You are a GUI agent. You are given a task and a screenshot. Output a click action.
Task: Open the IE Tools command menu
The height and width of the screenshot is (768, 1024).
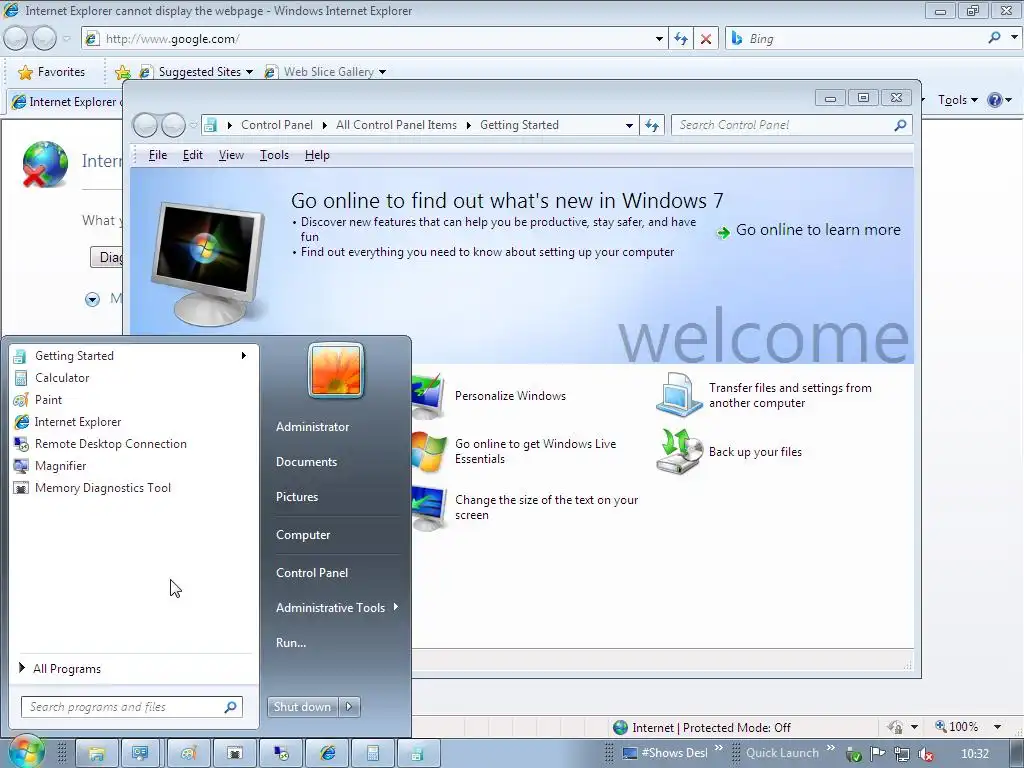[x=957, y=100]
